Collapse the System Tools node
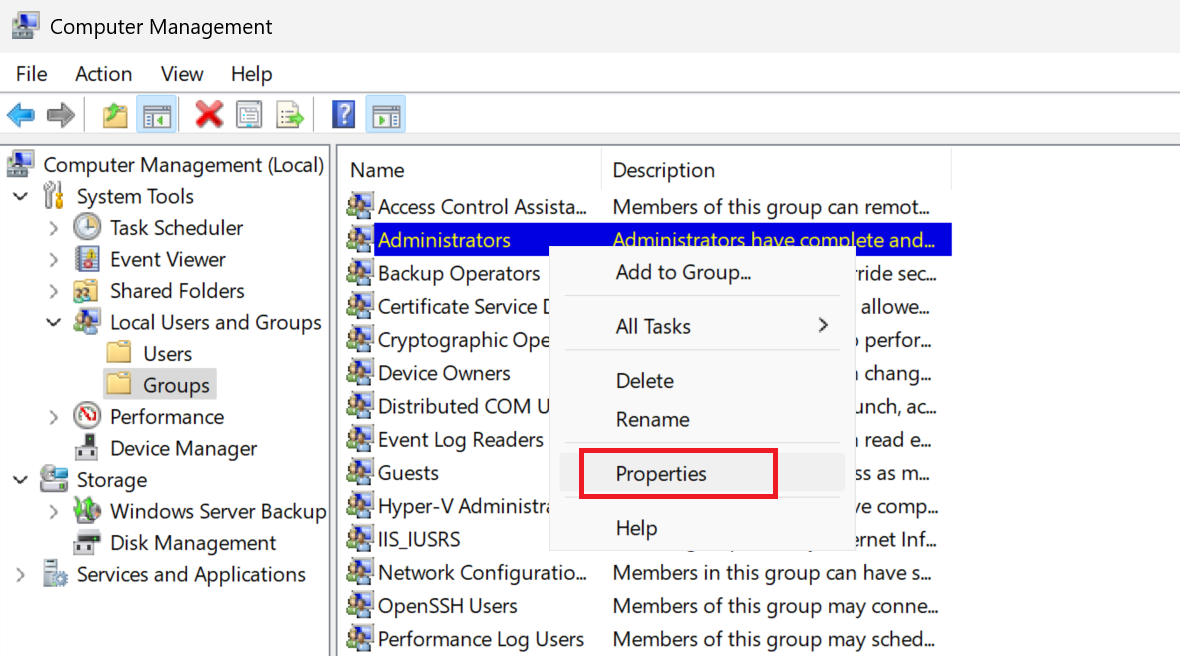 pyautogui.click(x=20, y=196)
